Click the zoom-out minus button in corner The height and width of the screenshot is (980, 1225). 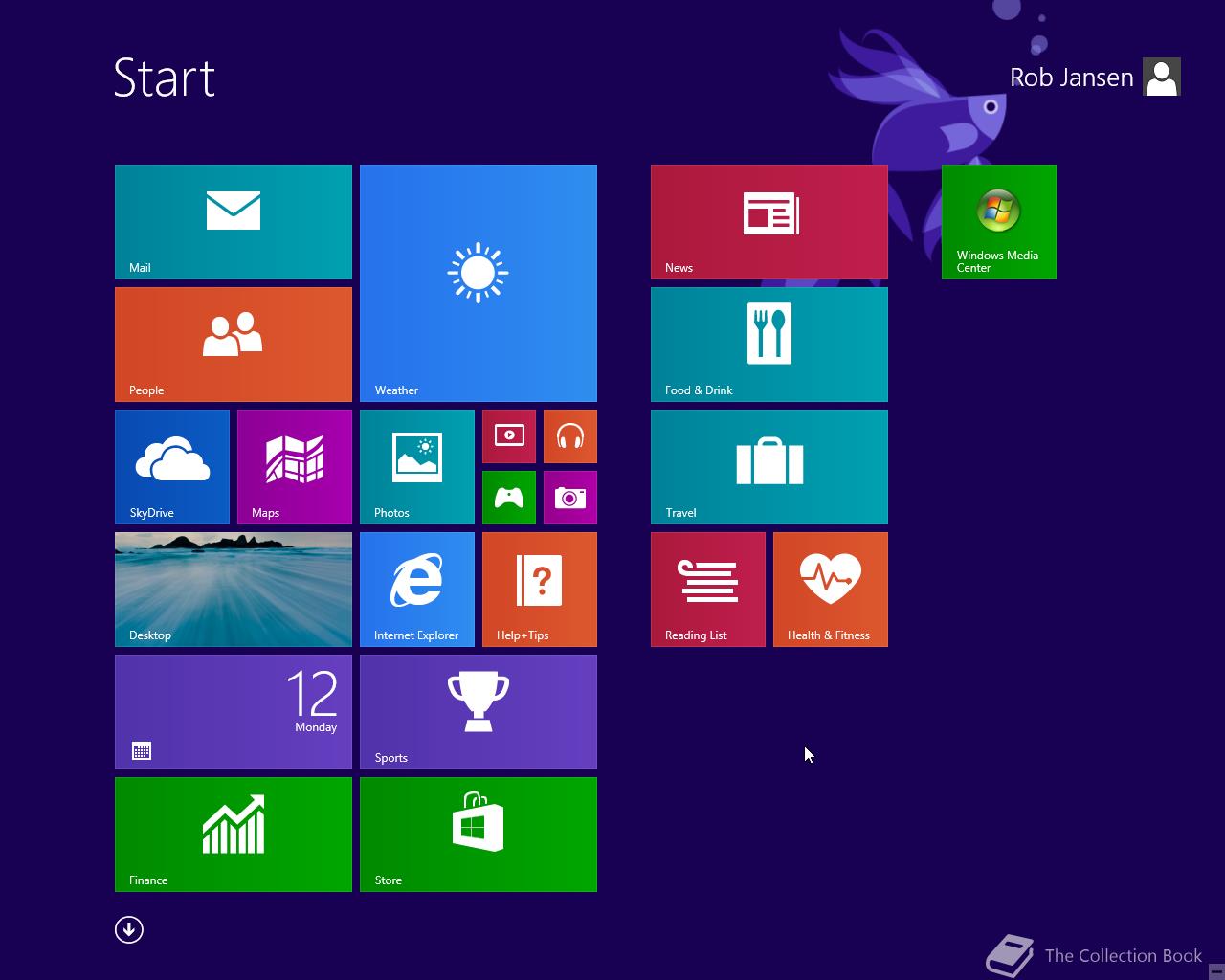tap(1216, 971)
